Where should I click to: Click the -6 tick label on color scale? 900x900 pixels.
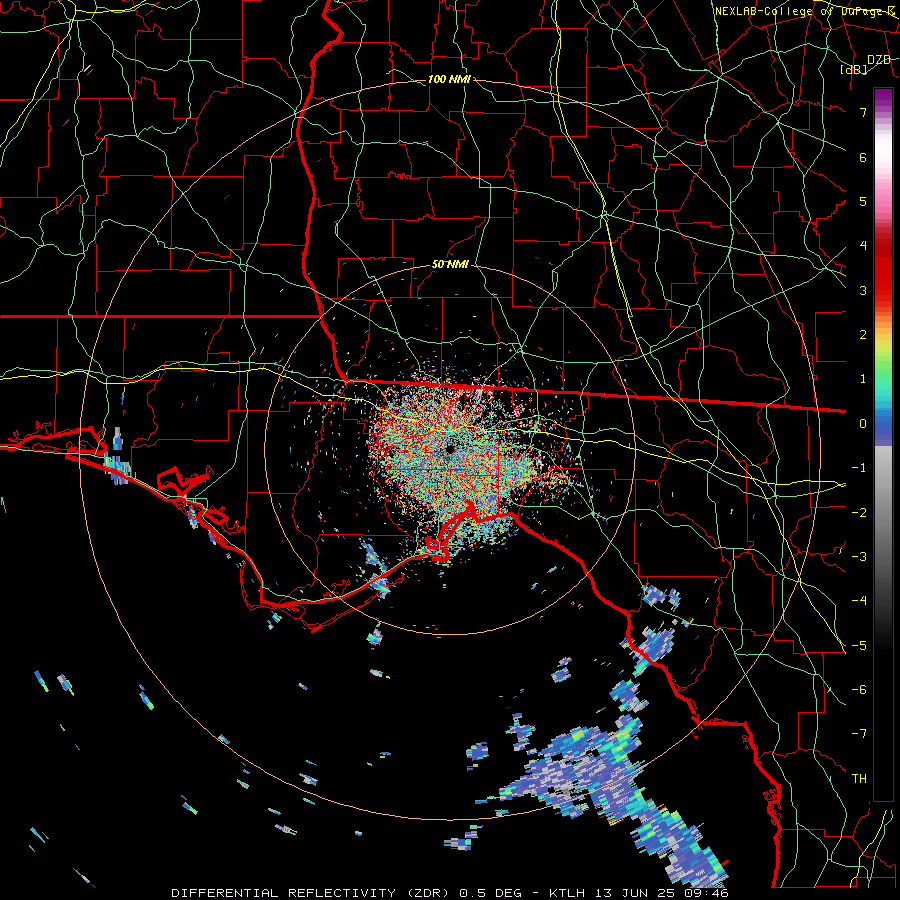click(x=859, y=690)
